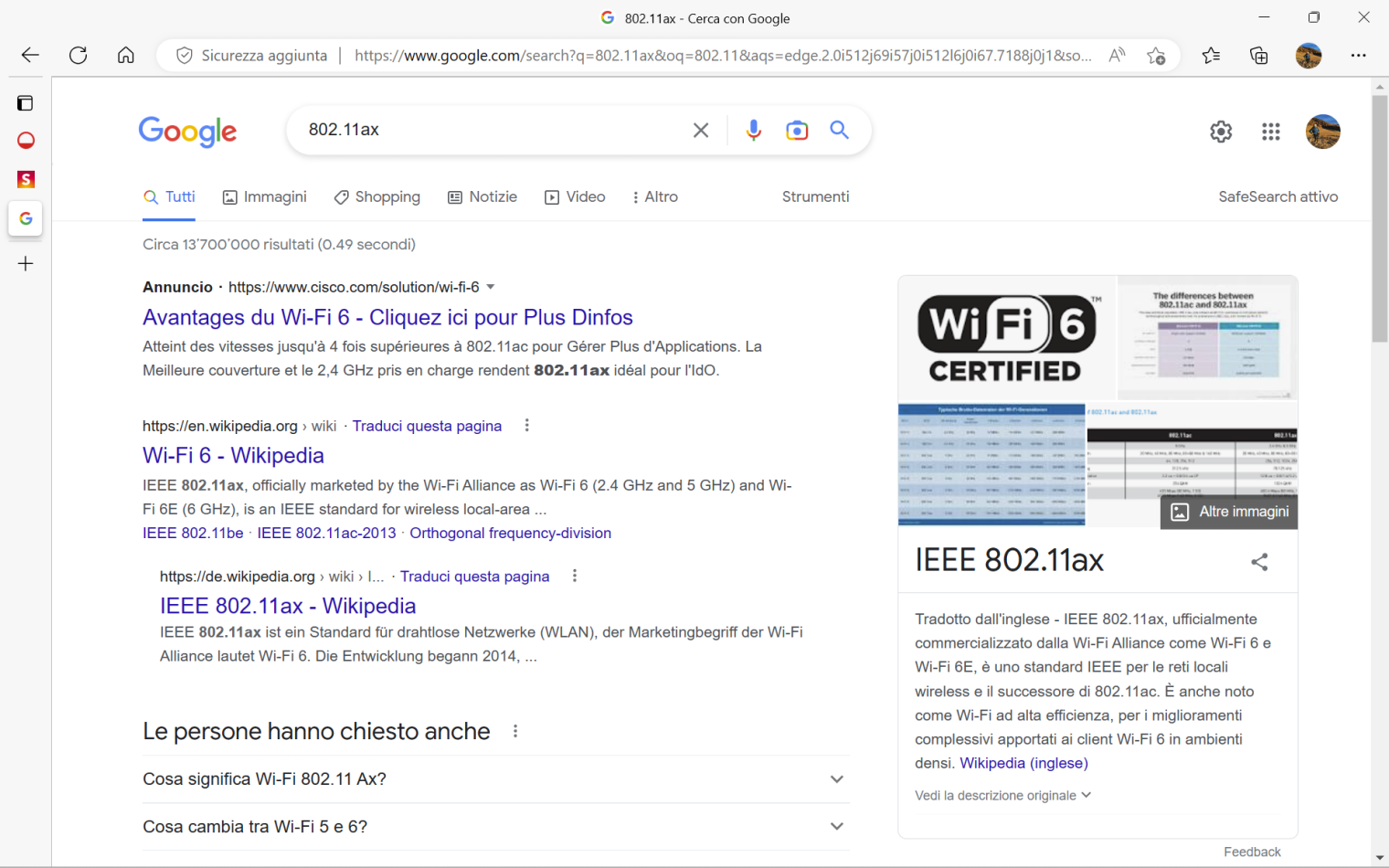
Task: Share the IEEE 802.11ax knowledge panel
Action: (1259, 562)
